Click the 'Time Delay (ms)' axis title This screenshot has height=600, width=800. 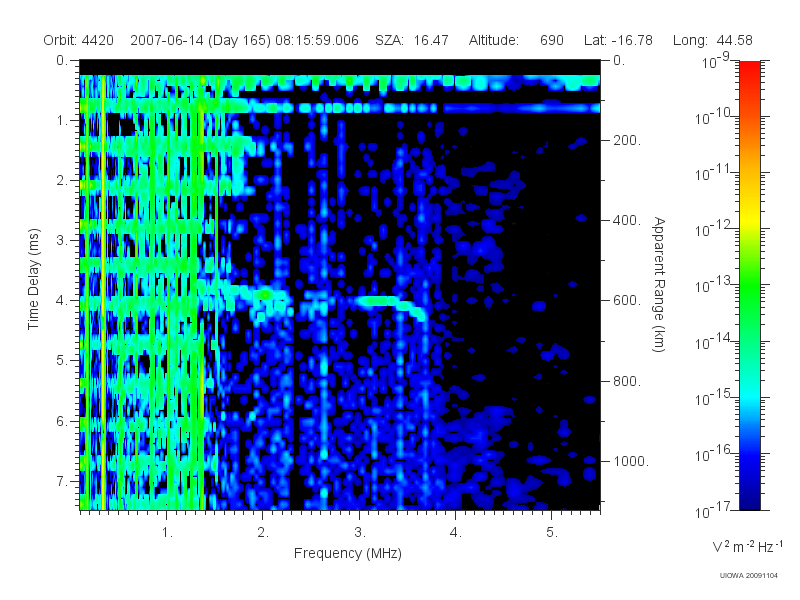(x=33, y=279)
